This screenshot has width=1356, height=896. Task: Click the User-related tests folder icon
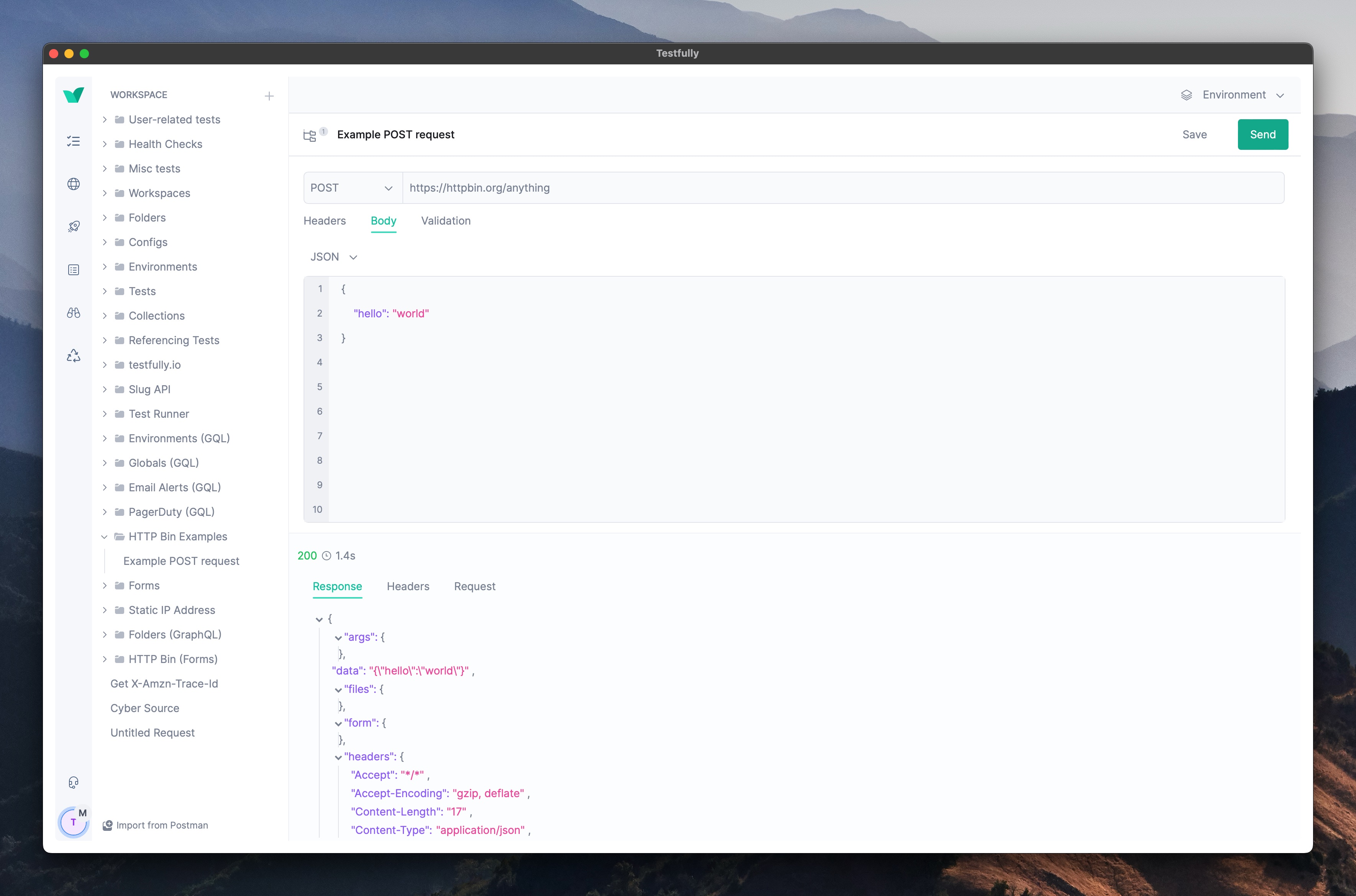click(120, 120)
